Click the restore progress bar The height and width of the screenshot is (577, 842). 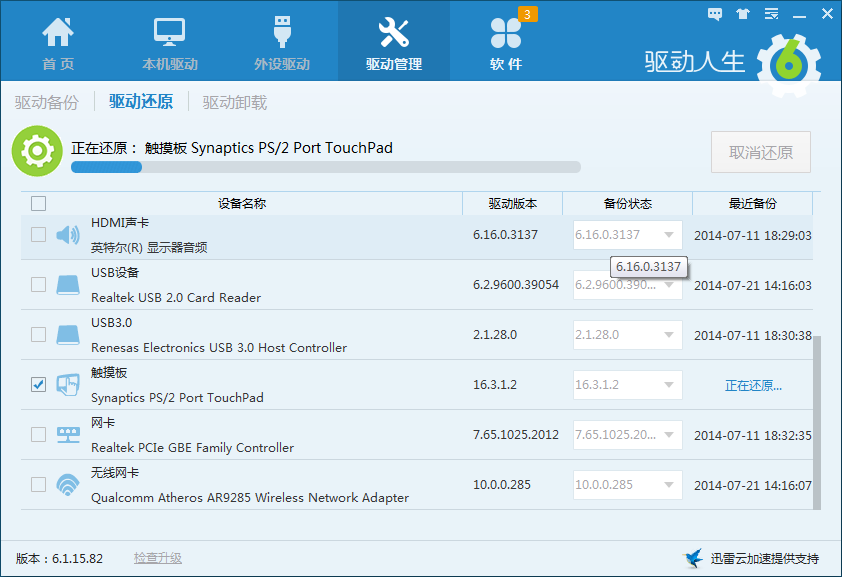[325, 167]
